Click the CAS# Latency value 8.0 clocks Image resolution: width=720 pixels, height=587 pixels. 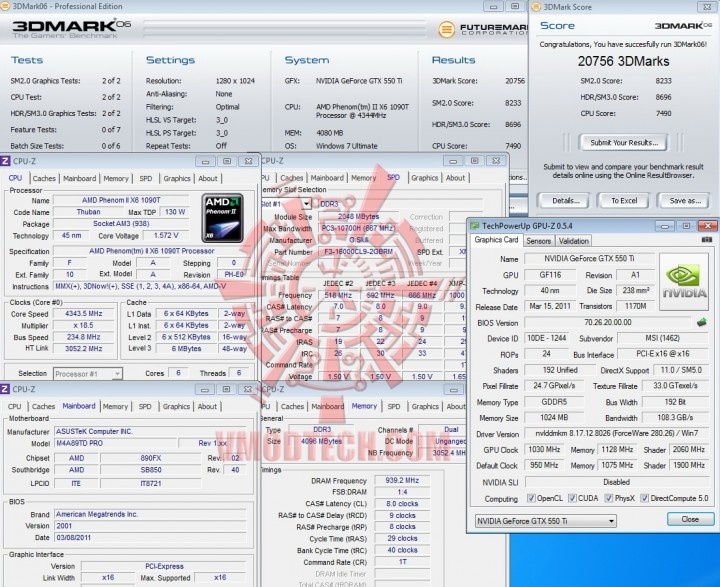pos(402,504)
